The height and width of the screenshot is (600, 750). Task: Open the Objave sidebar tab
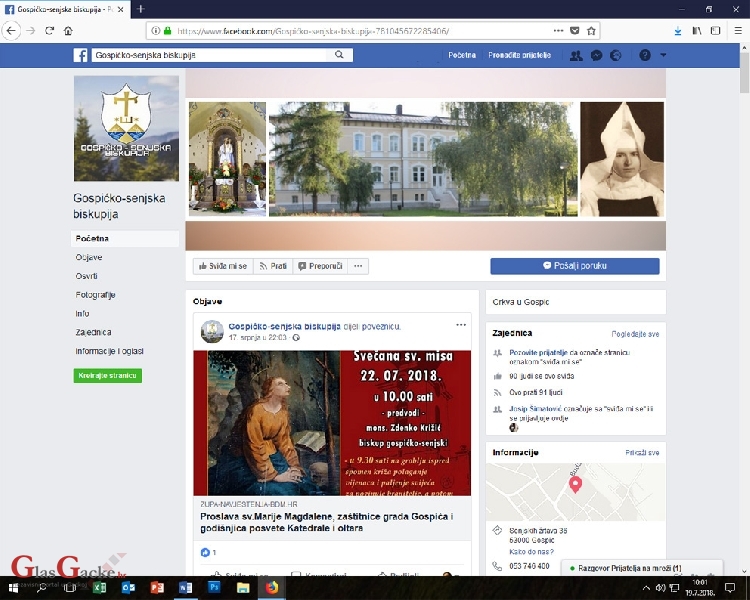pyautogui.click(x=89, y=257)
